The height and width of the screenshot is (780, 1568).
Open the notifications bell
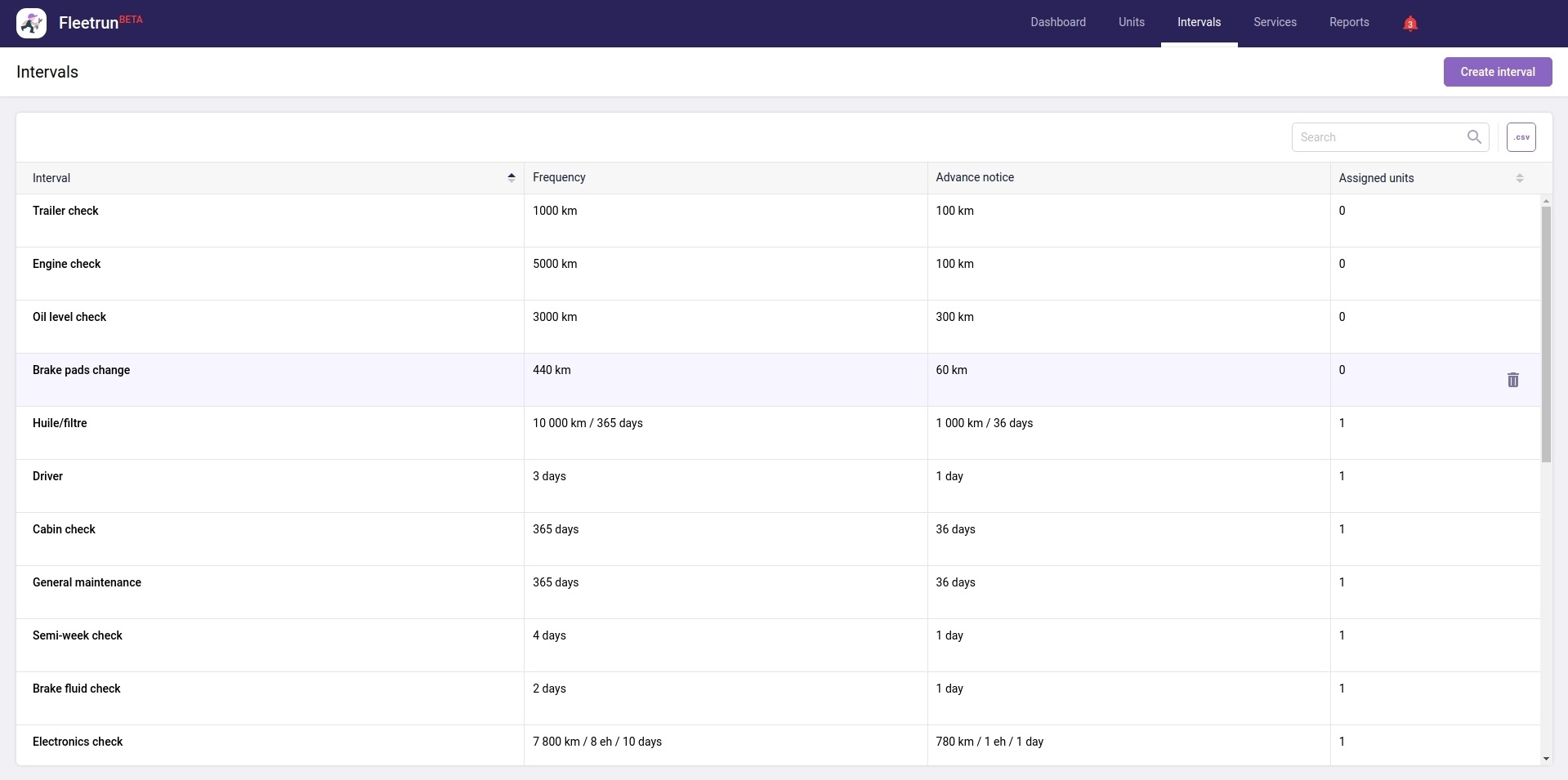coord(1409,22)
